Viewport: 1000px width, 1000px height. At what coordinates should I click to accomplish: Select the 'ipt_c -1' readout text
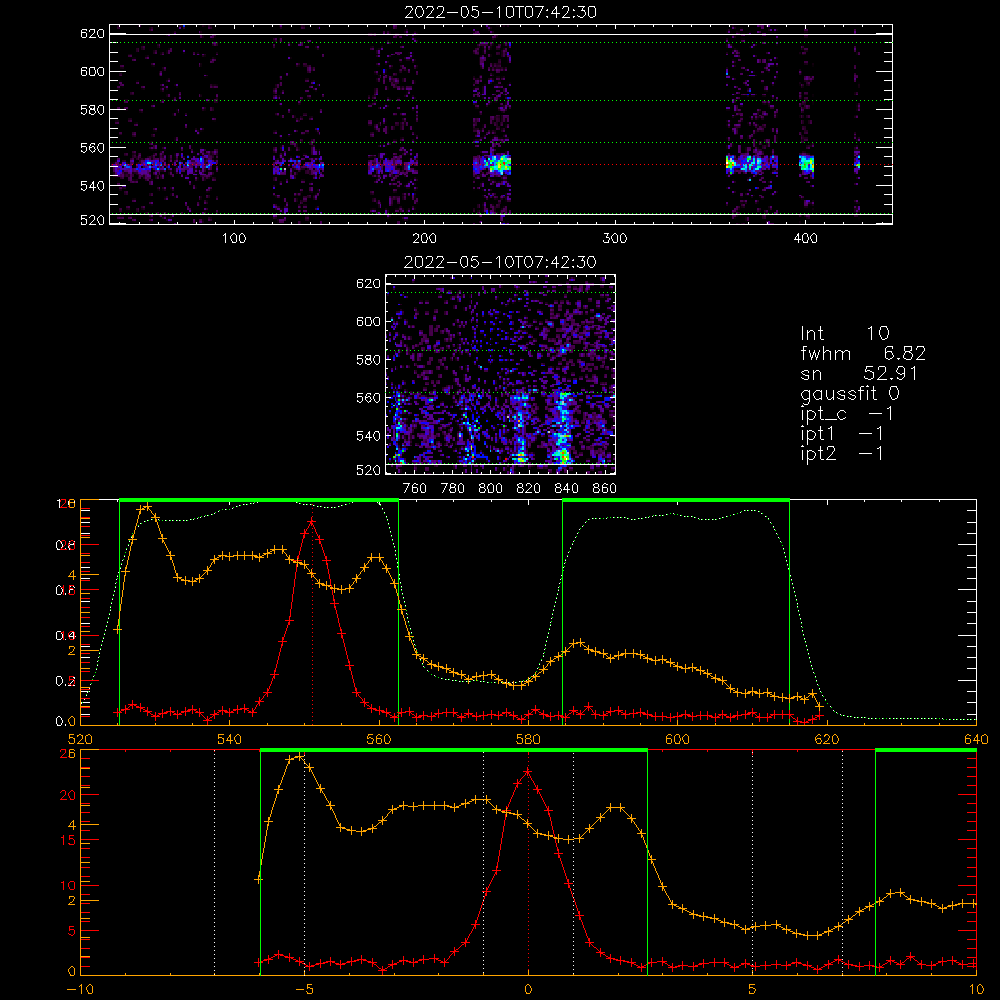point(847,414)
